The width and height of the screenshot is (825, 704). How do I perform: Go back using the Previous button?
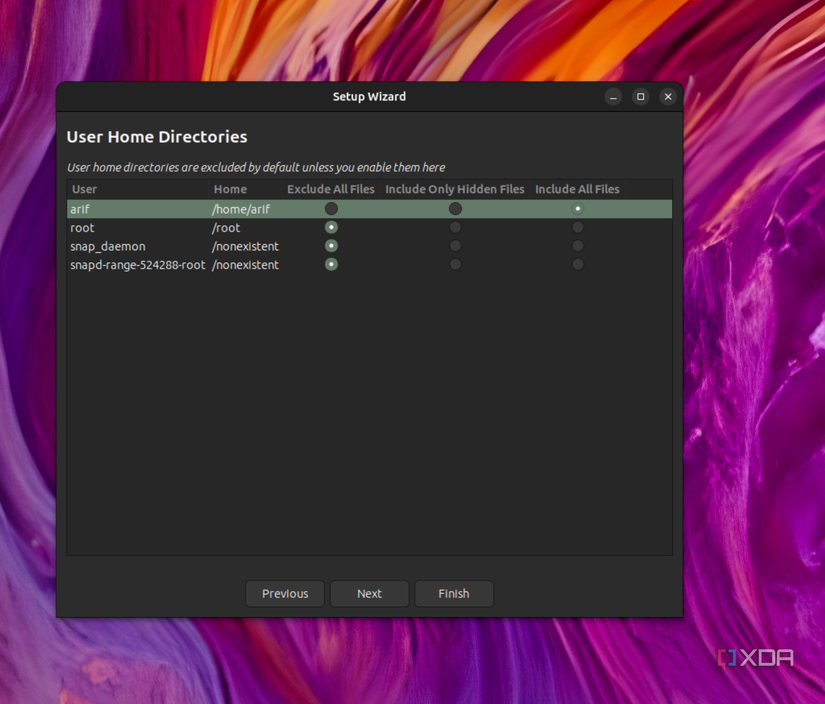285,593
